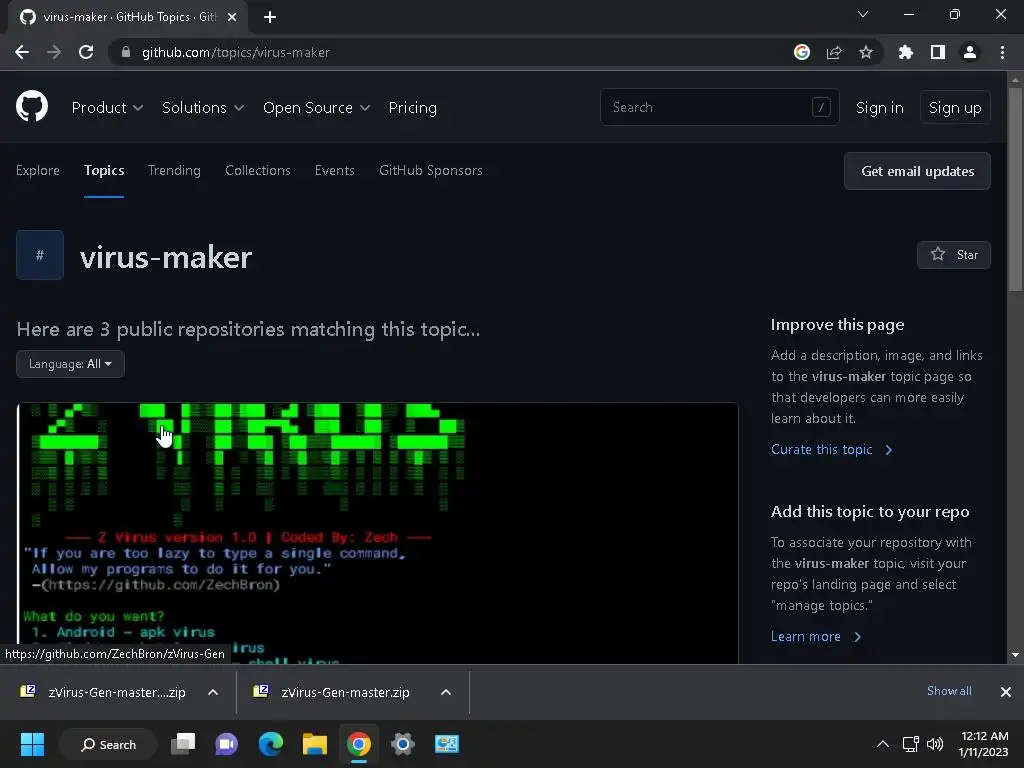This screenshot has width=1024, height=768.
Task: Click the scrollbar down arrow
Action: (1015, 654)
